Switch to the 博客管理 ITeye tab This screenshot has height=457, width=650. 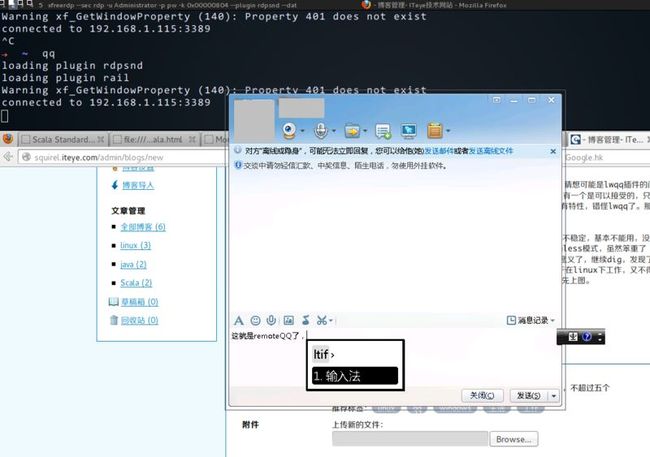[607, 139]
